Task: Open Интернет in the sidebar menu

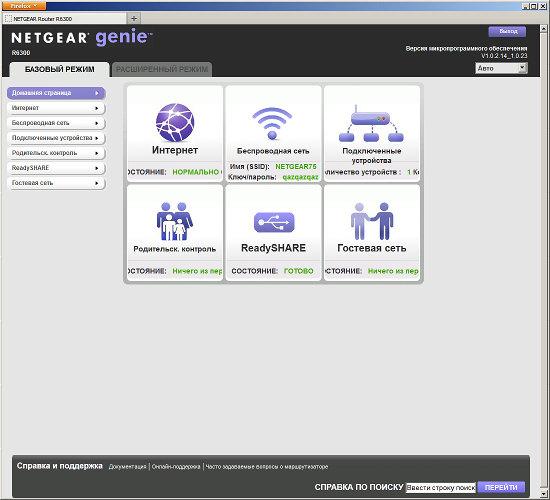Action: [x=56, y=108]
